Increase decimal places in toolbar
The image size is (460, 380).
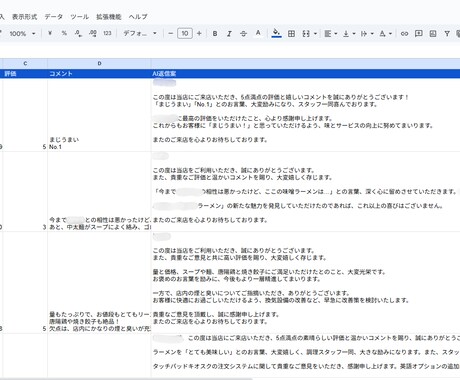pyautogui.click(x=93, y=33)
